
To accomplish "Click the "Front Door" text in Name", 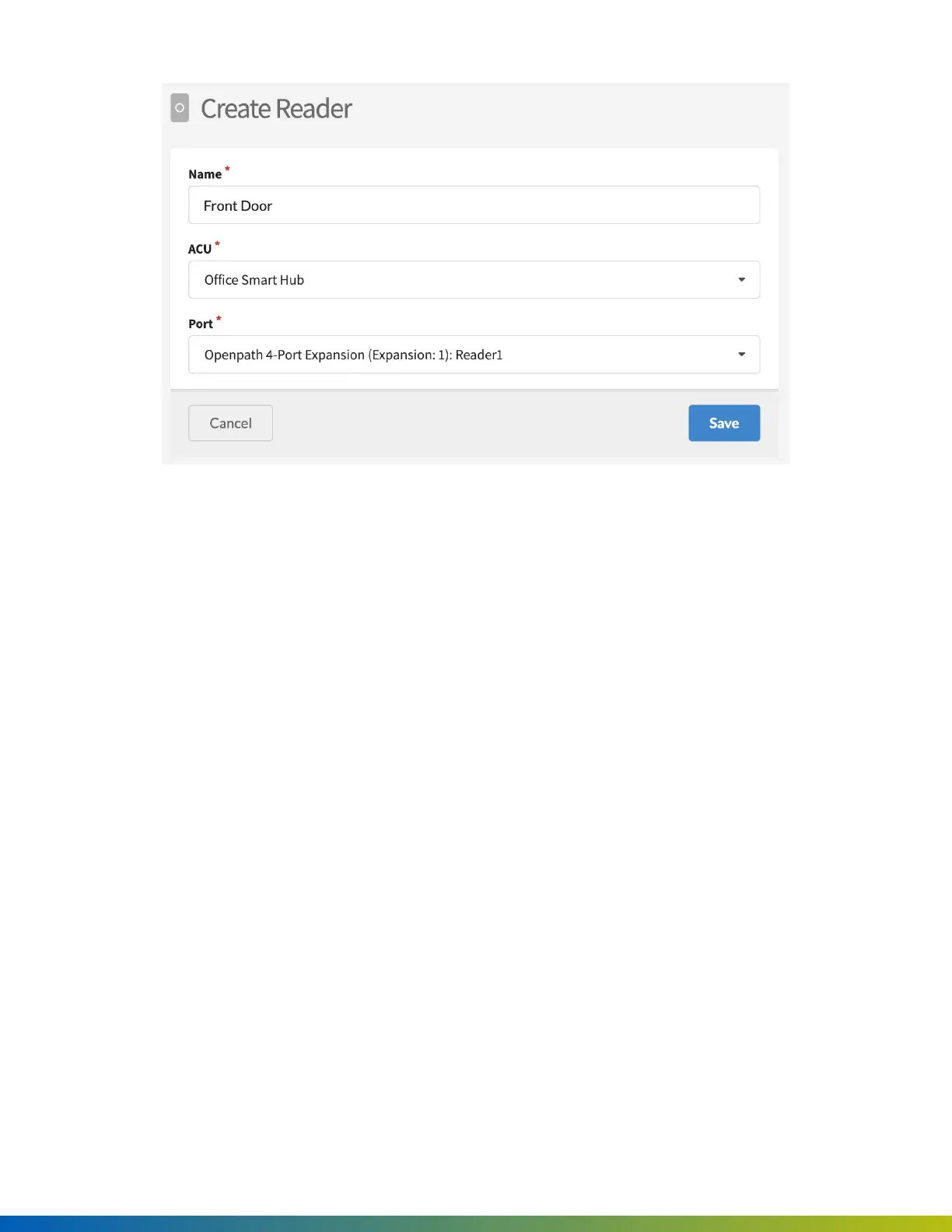I will click(238, 206).
